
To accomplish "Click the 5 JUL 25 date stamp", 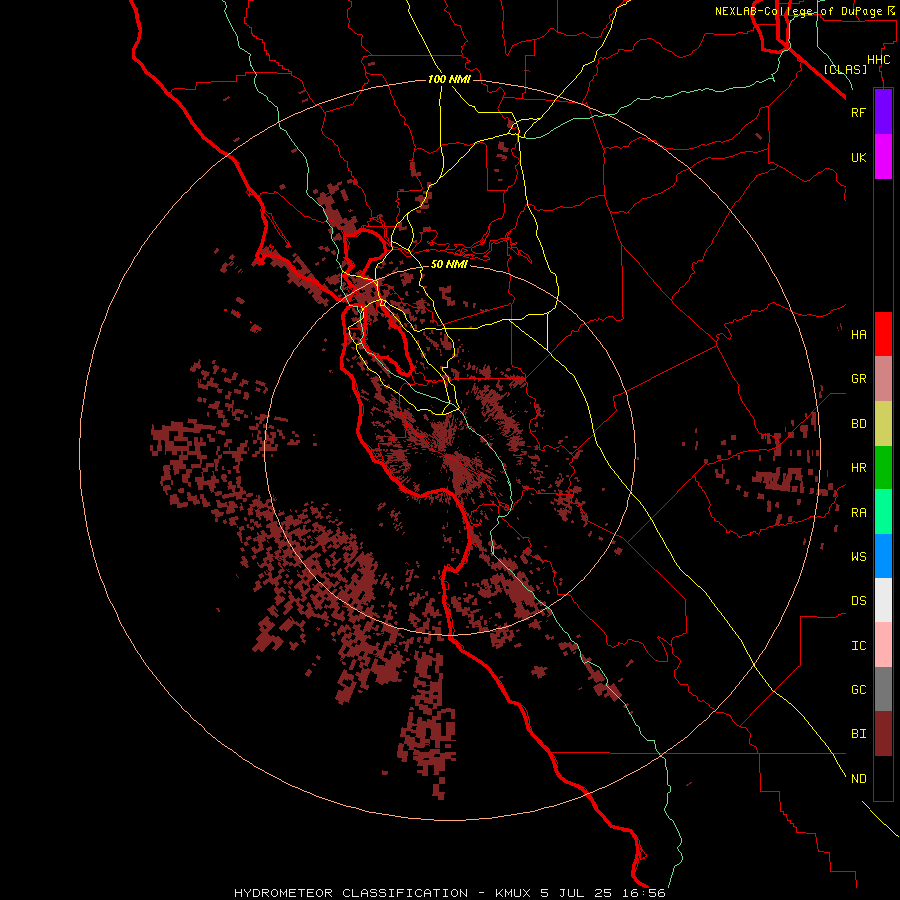I will (x=578, y=893).
